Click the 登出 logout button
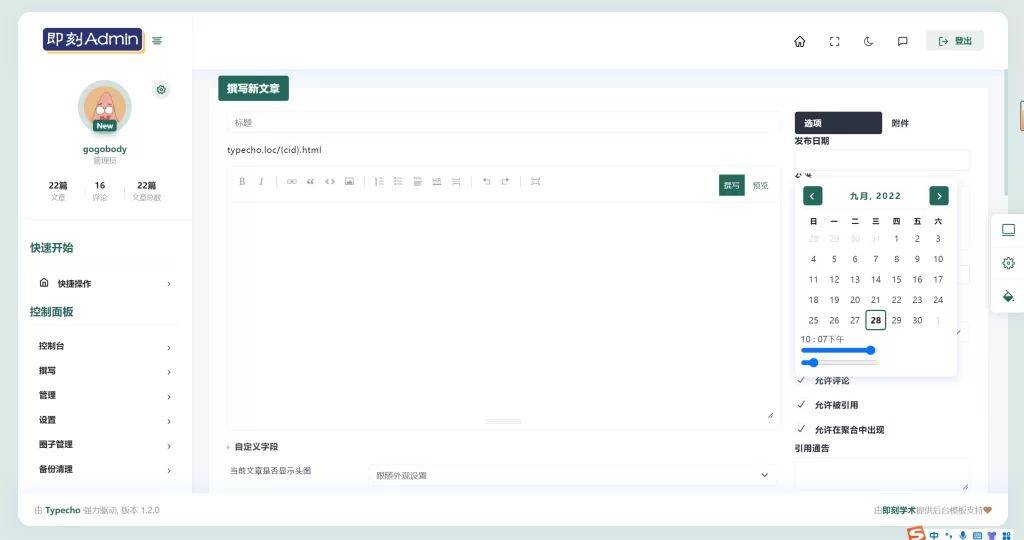Image resolution: width=1024 pixels, height=540 pixels. (955, 41)
